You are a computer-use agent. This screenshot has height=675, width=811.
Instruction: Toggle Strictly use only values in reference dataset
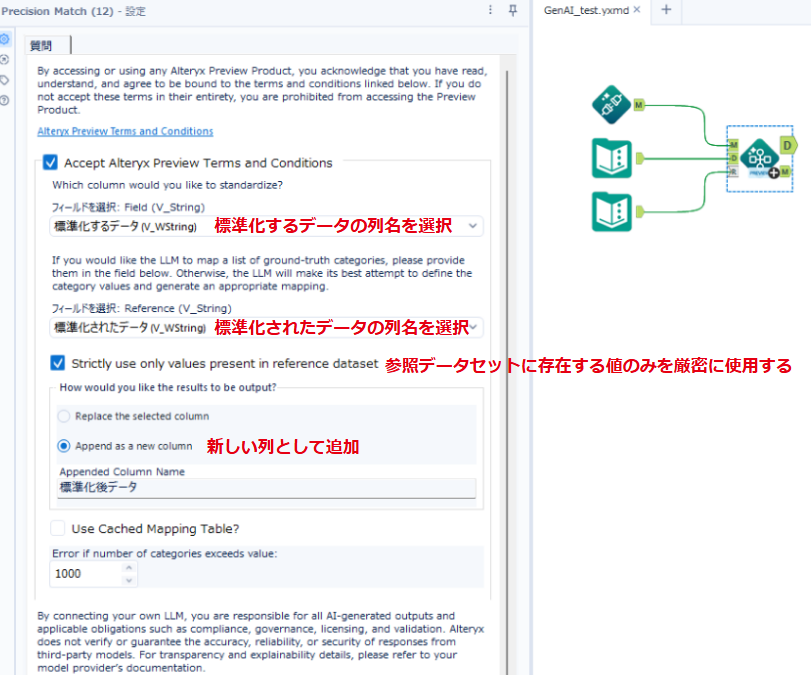click(x=58, y=363)
